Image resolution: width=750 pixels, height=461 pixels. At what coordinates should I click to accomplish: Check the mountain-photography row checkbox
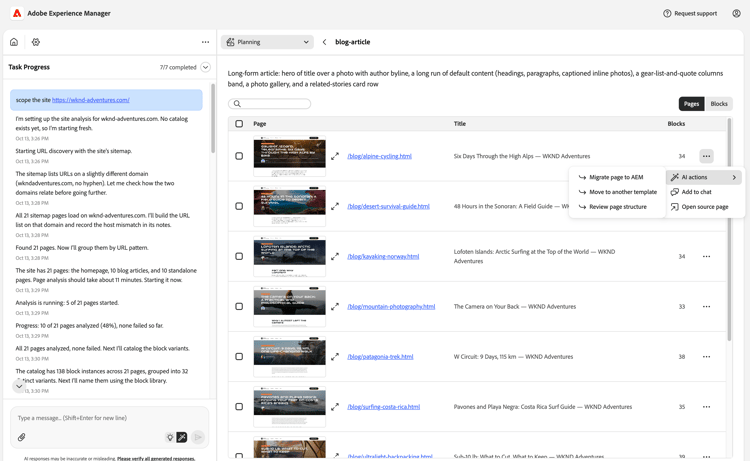(239, 307)
